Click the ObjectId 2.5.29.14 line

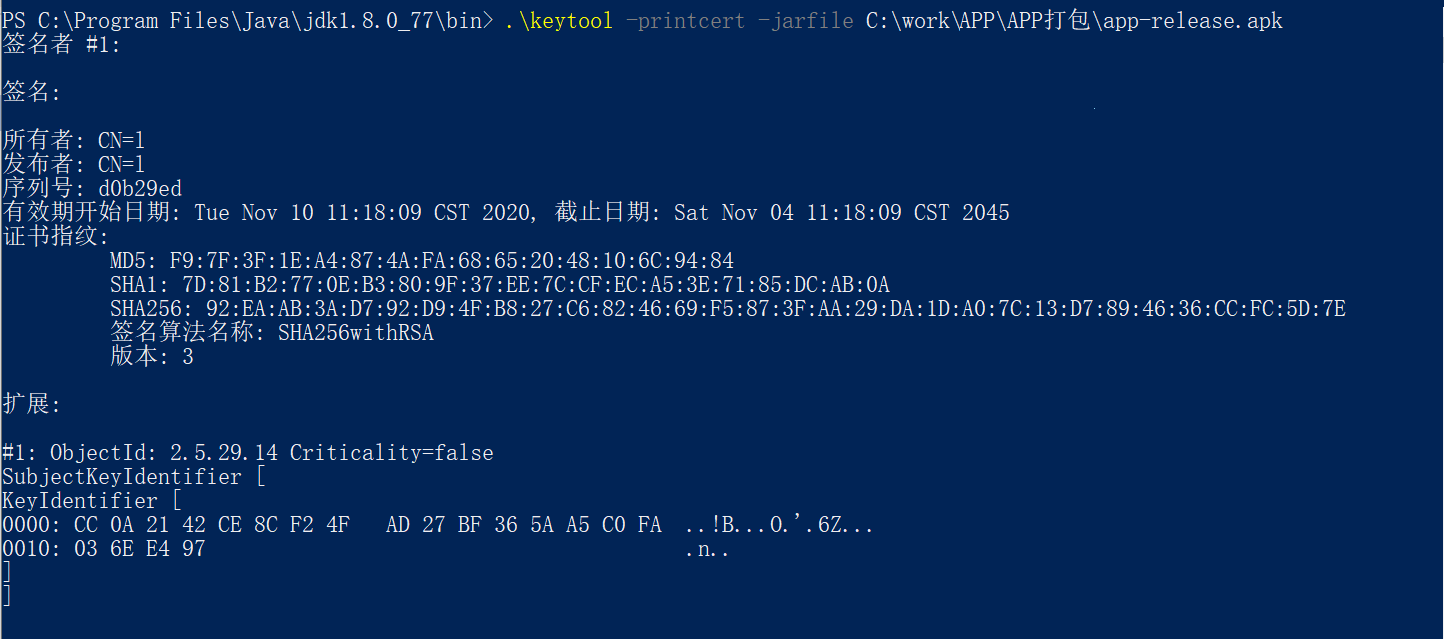pyautogui.click(x=248, y=452)
